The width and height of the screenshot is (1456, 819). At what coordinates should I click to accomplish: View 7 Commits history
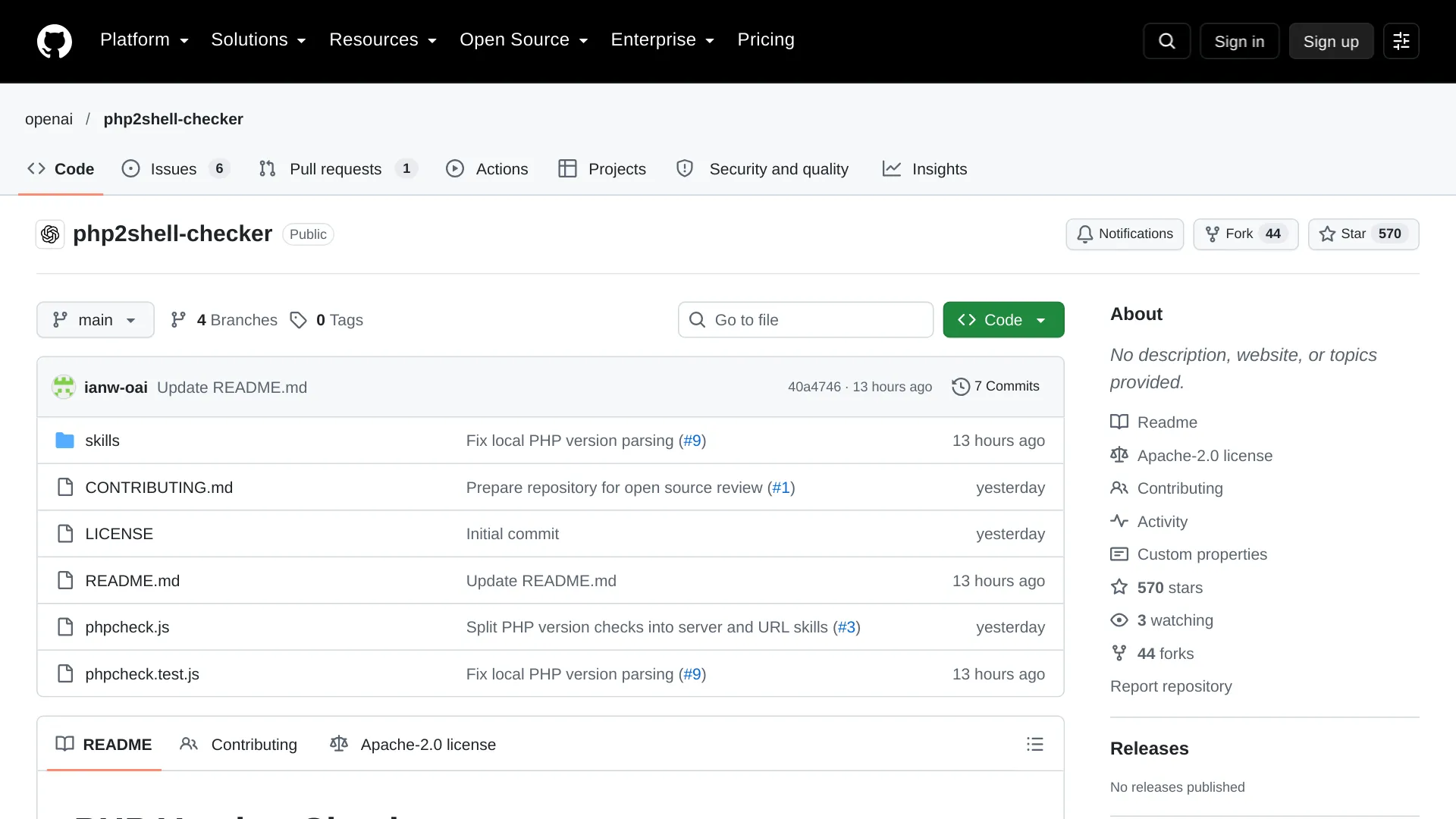click(x=996, y=387)
